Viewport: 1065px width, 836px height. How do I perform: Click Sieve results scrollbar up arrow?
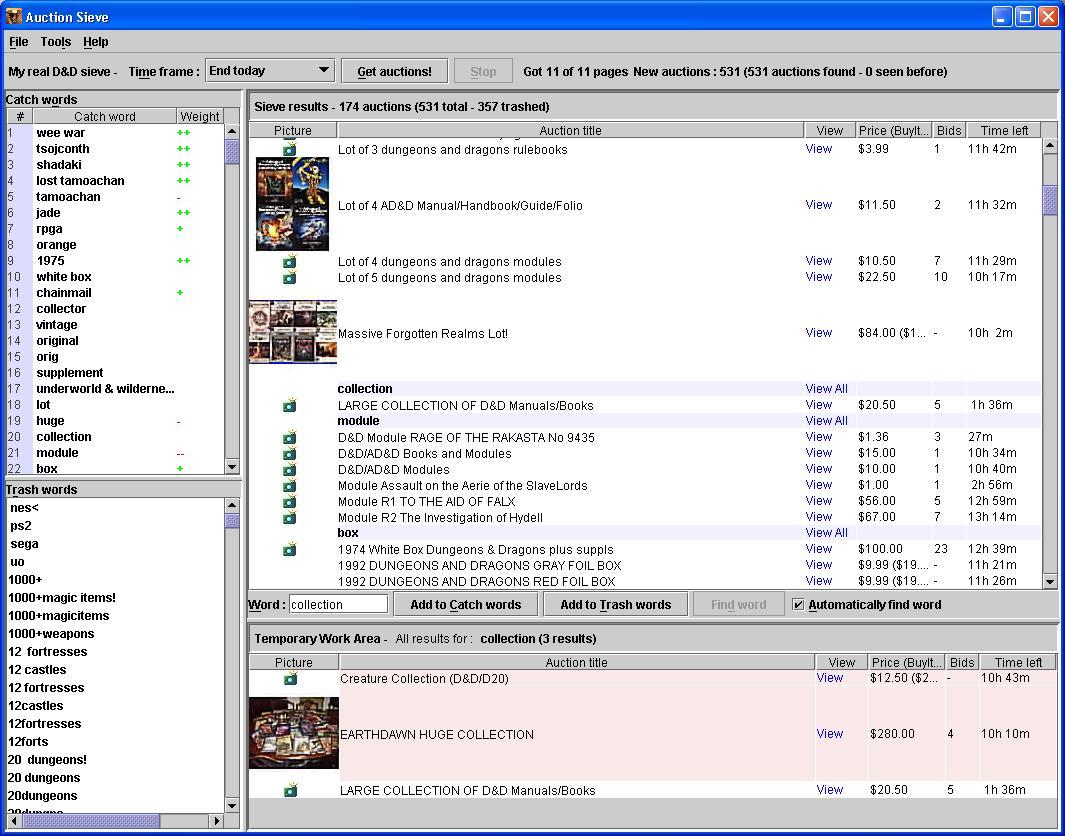coord(1050,145)
